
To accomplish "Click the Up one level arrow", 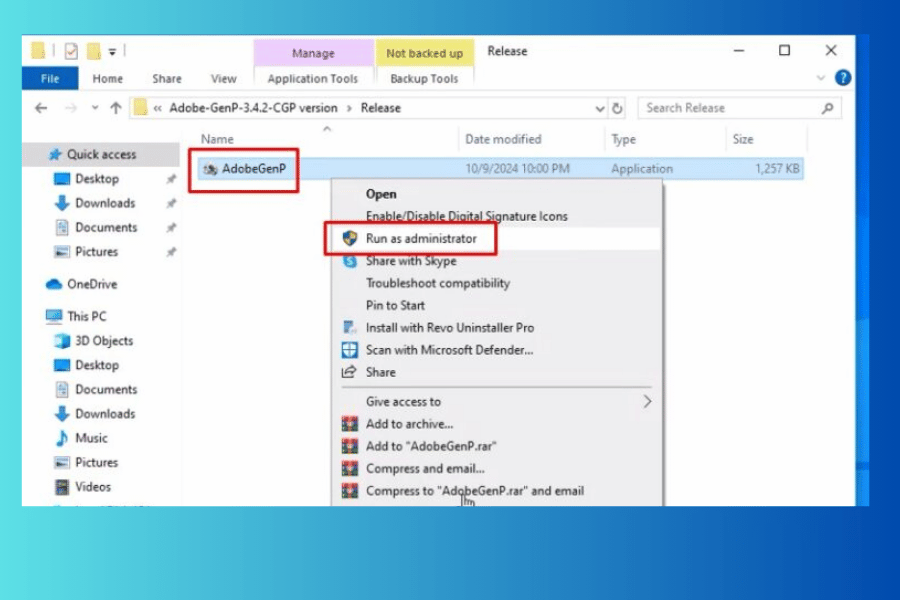I will point(116,108).
